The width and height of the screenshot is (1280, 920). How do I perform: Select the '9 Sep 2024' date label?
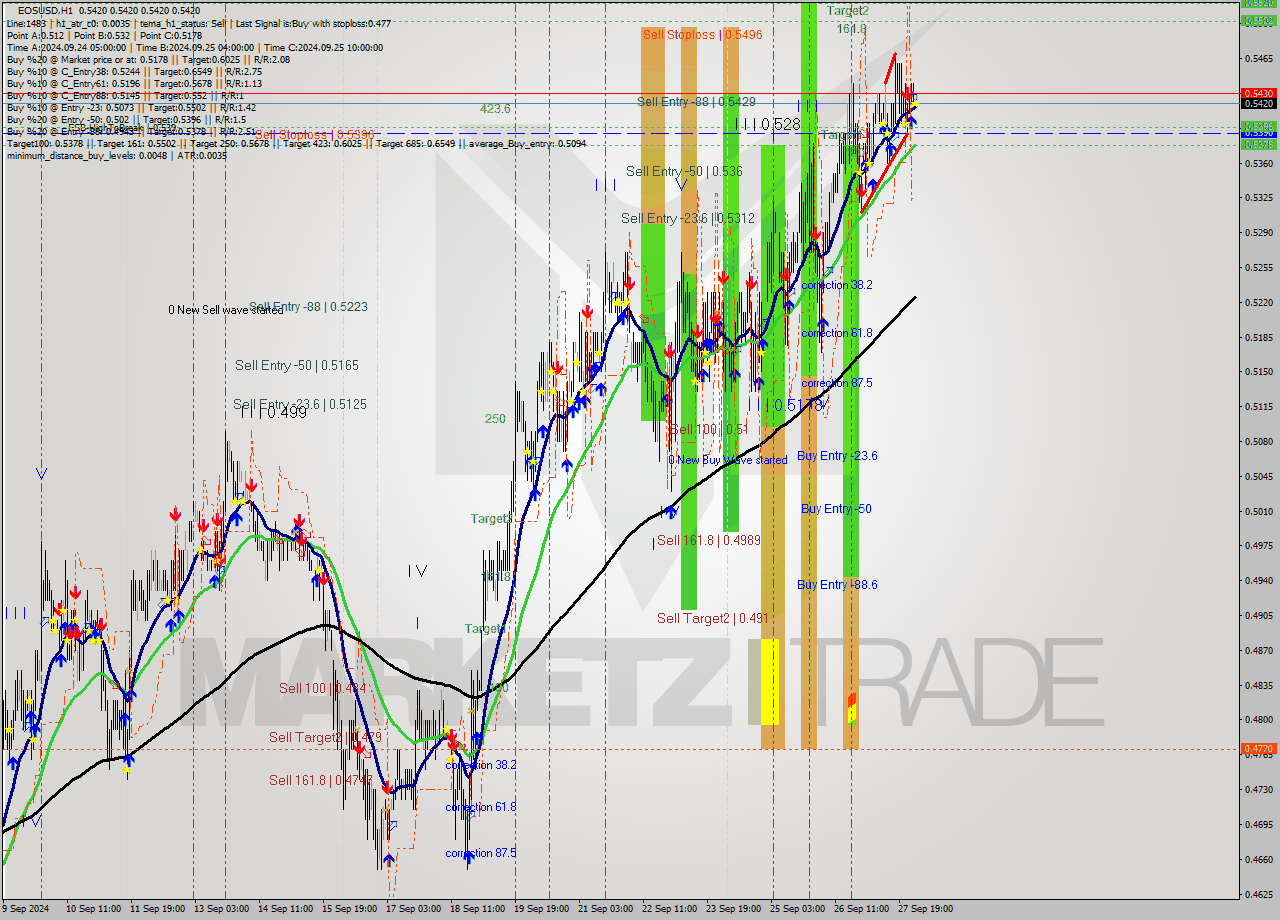[x=25, y=909]
